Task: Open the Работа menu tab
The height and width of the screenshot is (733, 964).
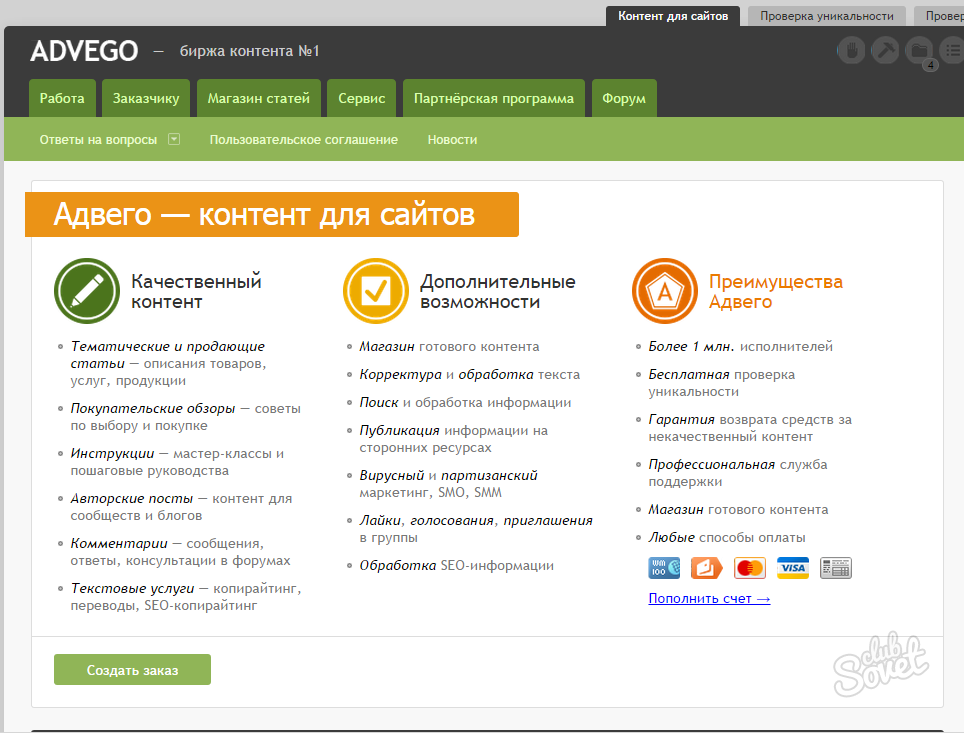Action: (x=62, y=98)
